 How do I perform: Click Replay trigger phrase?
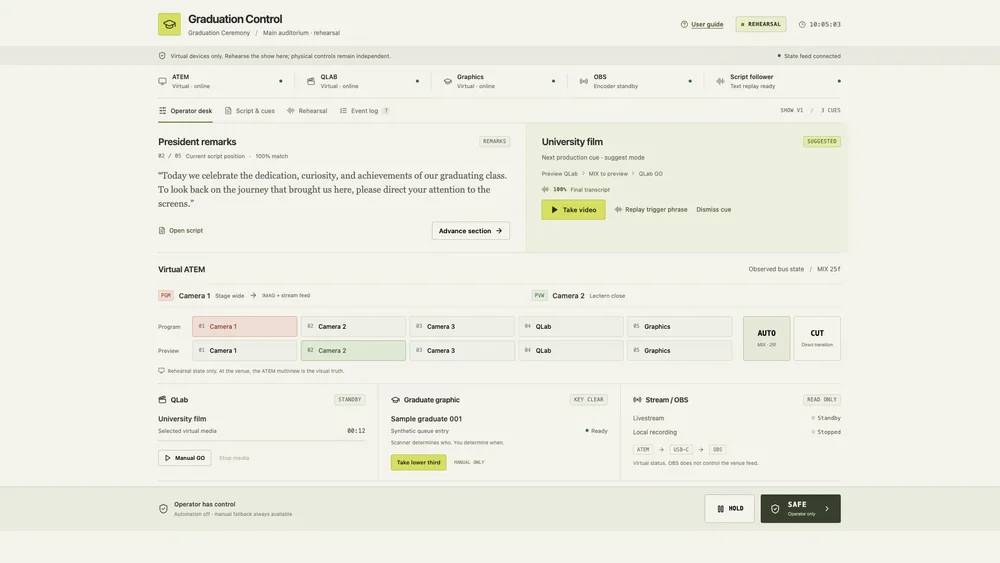point(651,210)
